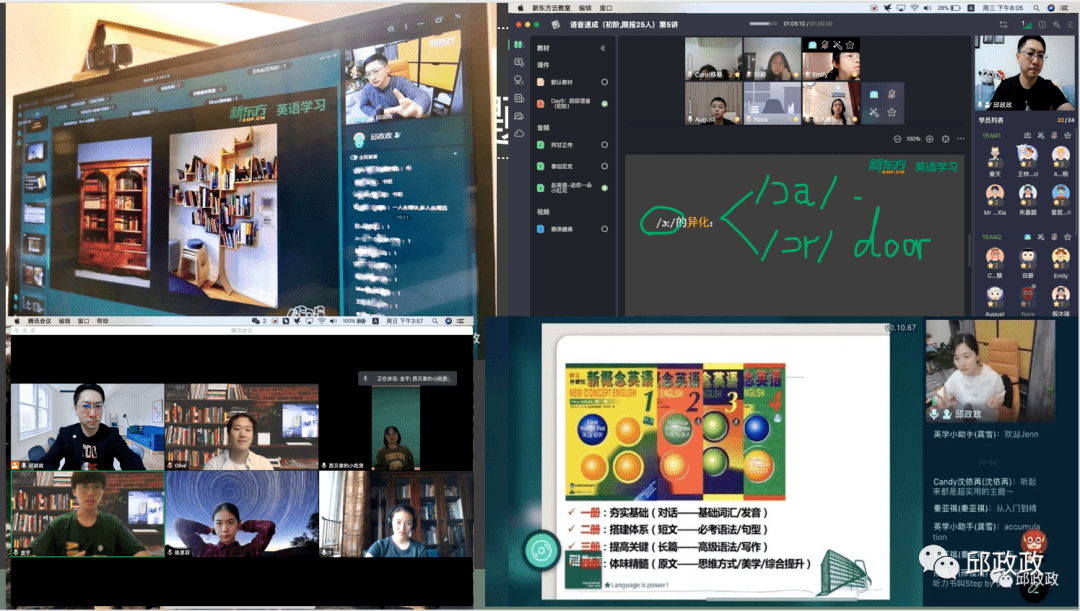Open the 泰坦尼克 audio file entry
The width and height of the screenshot is (1080, 611).
click(x=561, y=166)
